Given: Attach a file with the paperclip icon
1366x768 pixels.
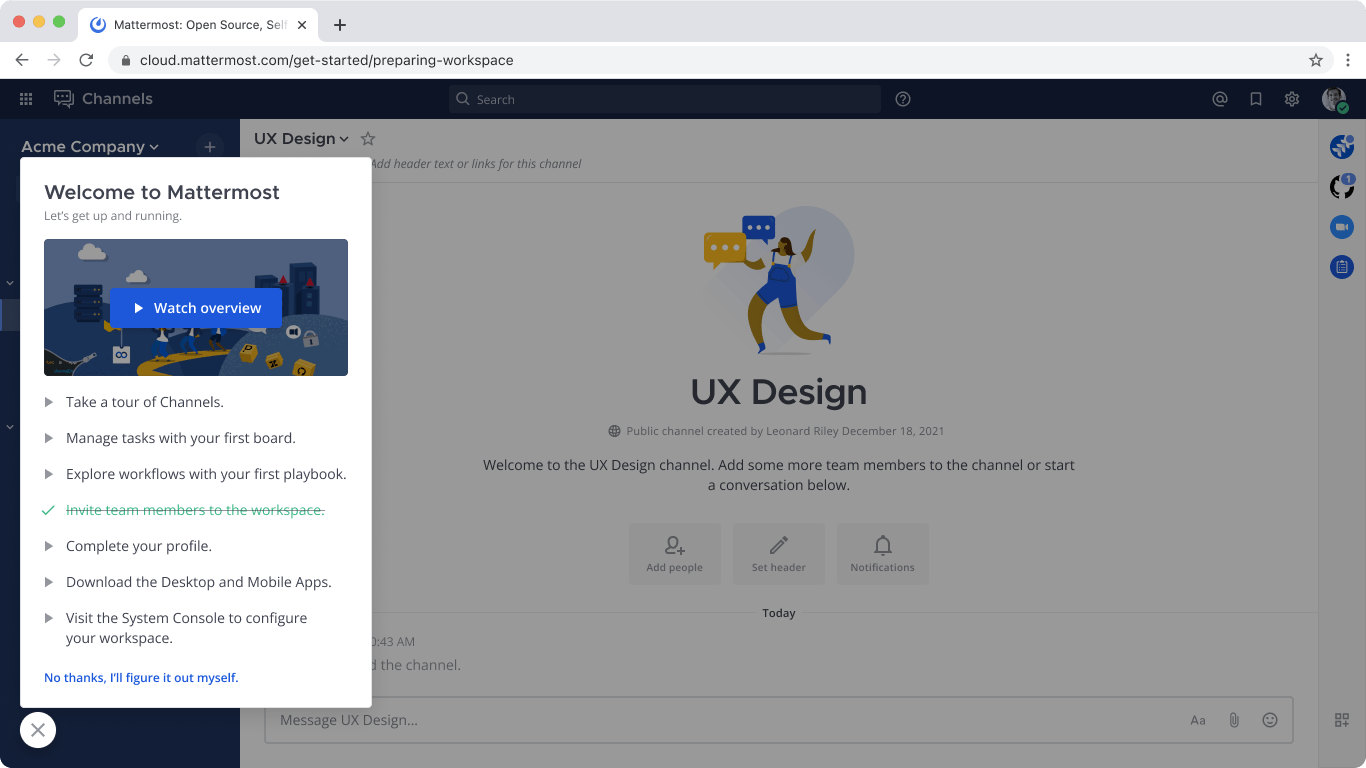Looking at the screenshot, I should pos(1234,720).
